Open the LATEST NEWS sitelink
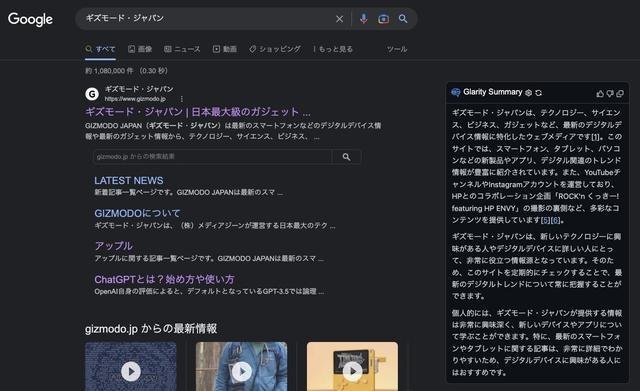 129,180
